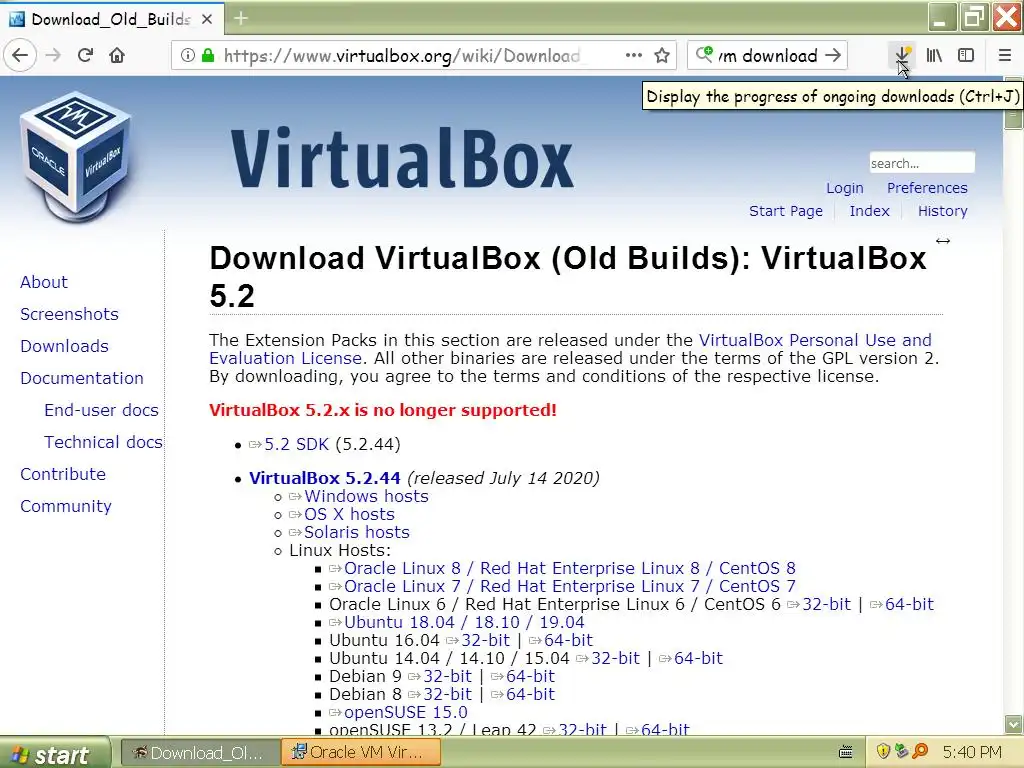
Task: Open End-user docs
Action: 101,410
